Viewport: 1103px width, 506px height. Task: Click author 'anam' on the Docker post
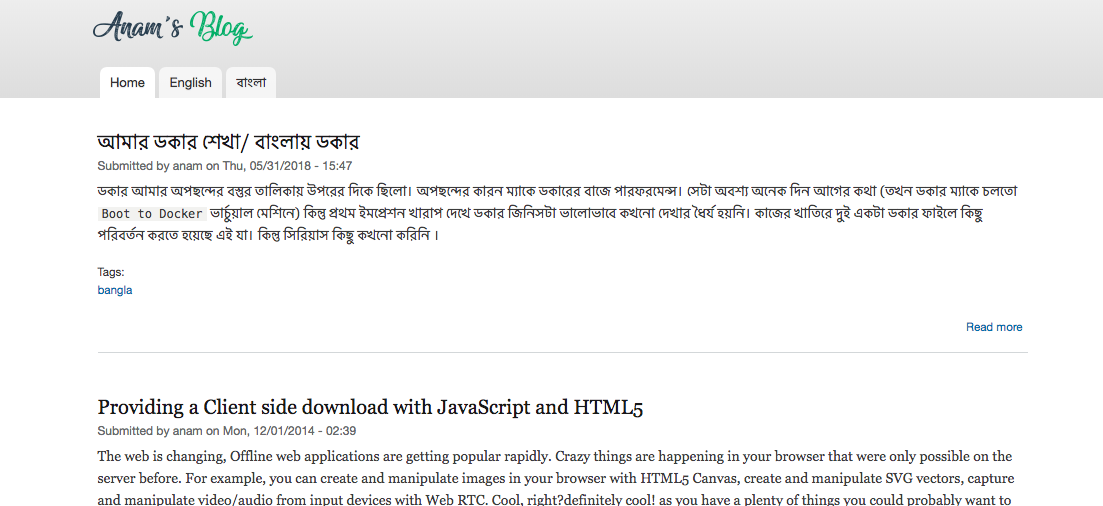pyautogui.click(x=187, y=166)
